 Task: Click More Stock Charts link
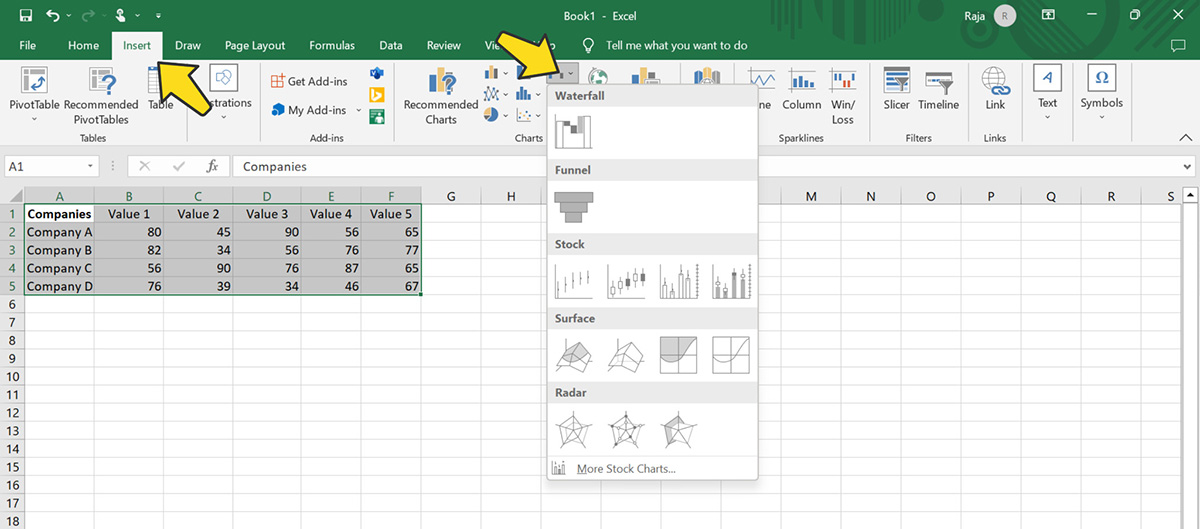625,468
